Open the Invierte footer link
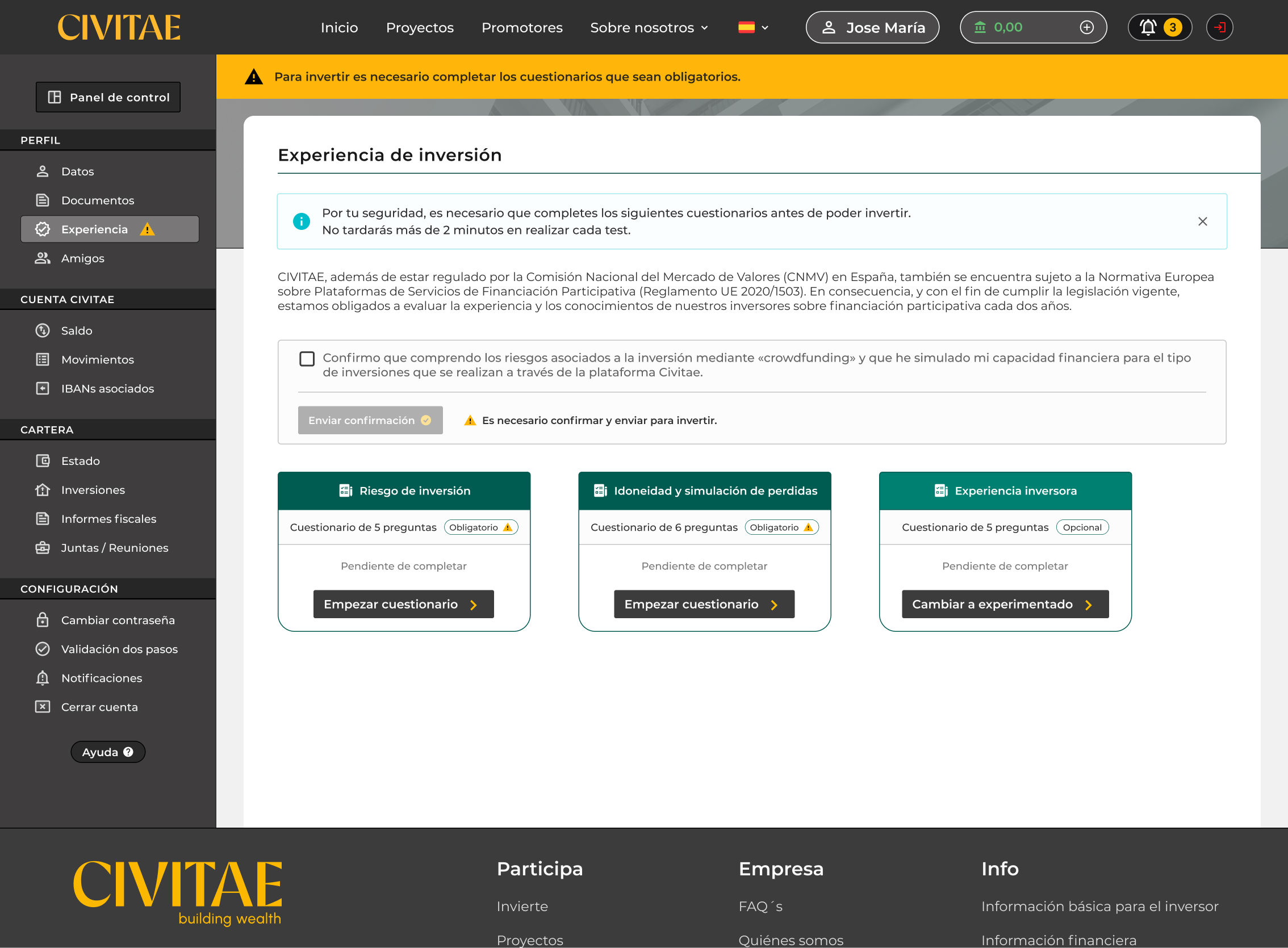Viewport: 1288px width, 948px height. pyautogui.click(x=522, y=906)
